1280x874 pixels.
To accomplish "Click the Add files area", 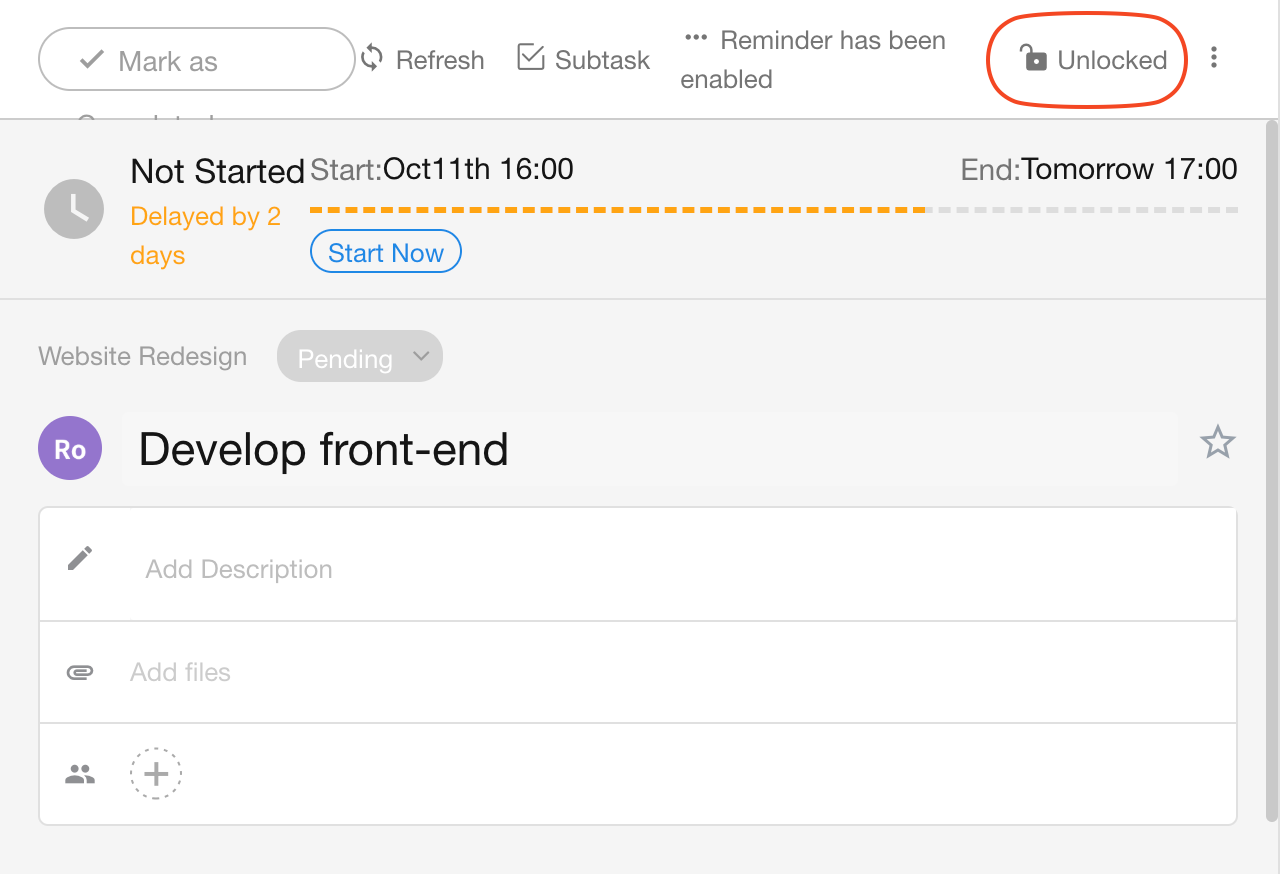I will [x=180, y=672].
